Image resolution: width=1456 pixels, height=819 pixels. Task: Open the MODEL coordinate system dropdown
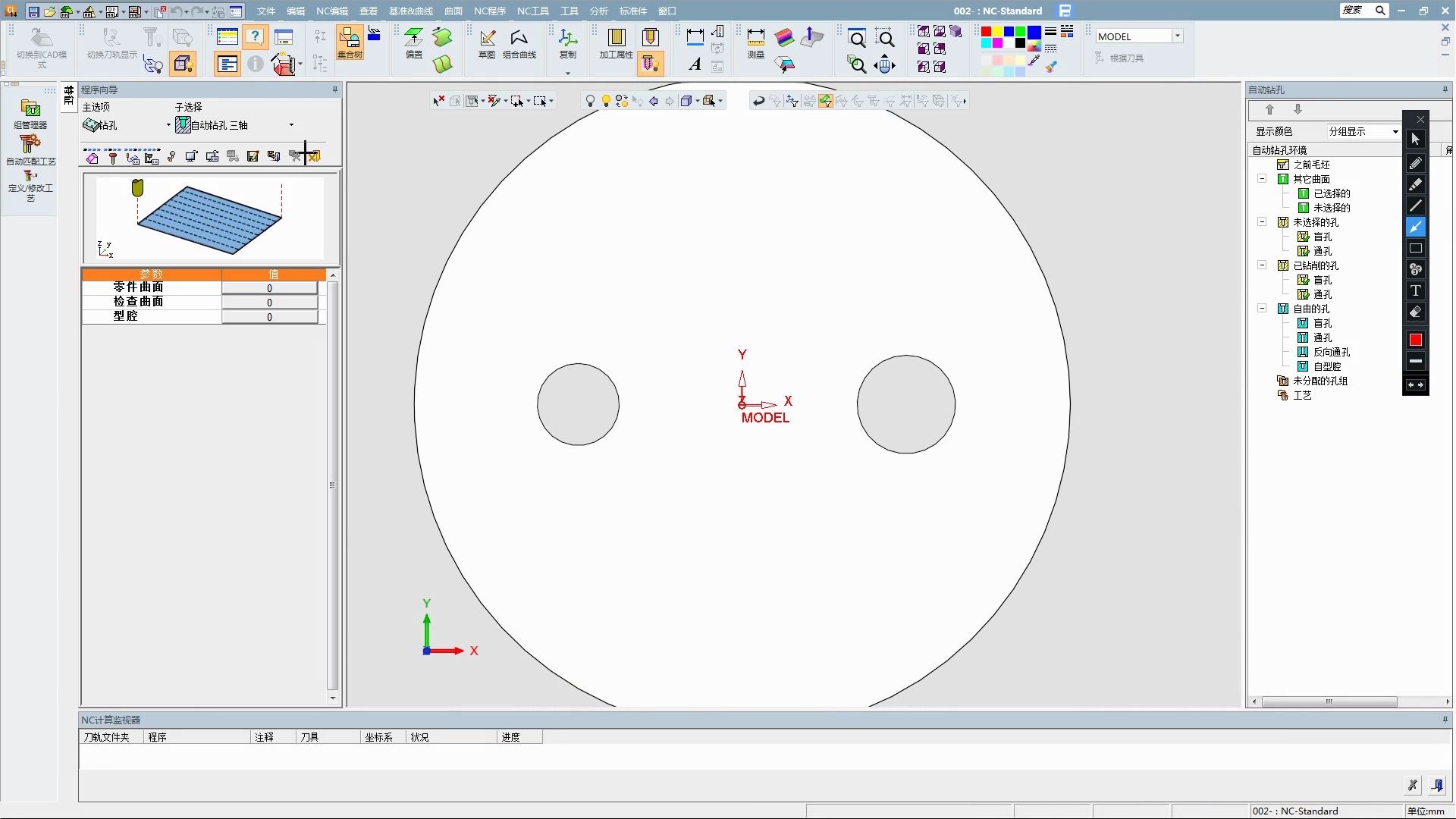(x=1177, y=36)
